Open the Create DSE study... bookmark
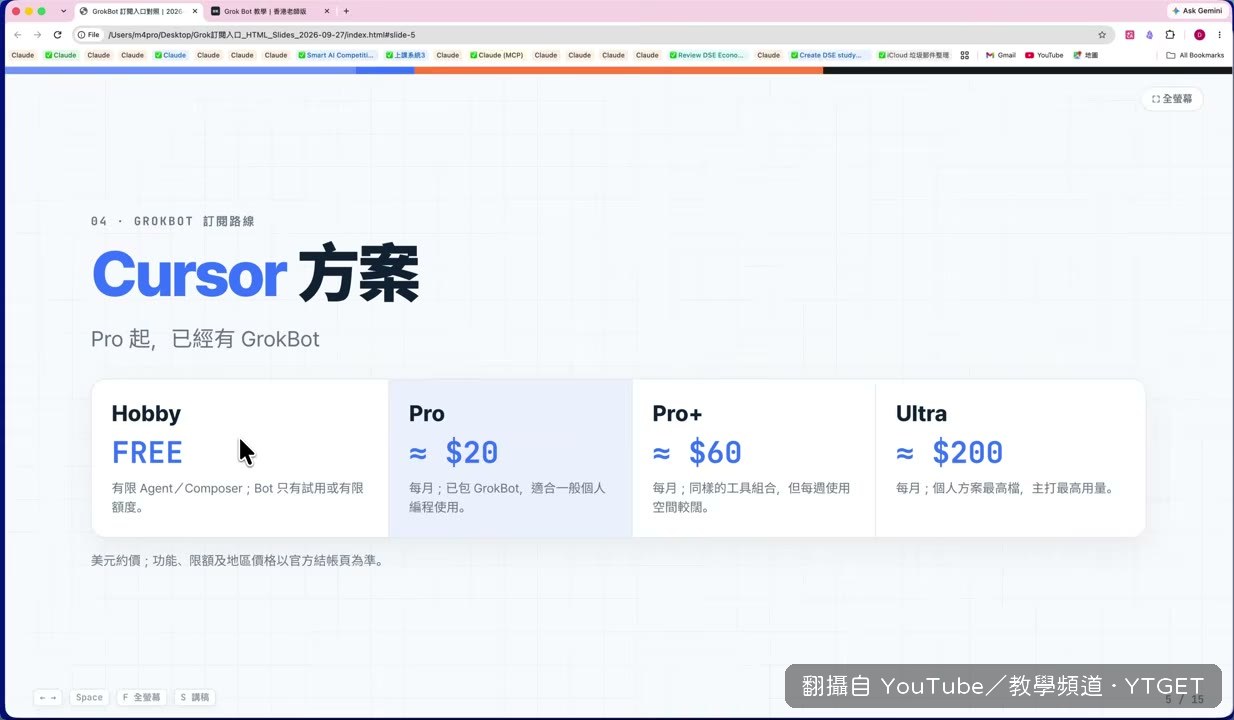 coord(829,55)
